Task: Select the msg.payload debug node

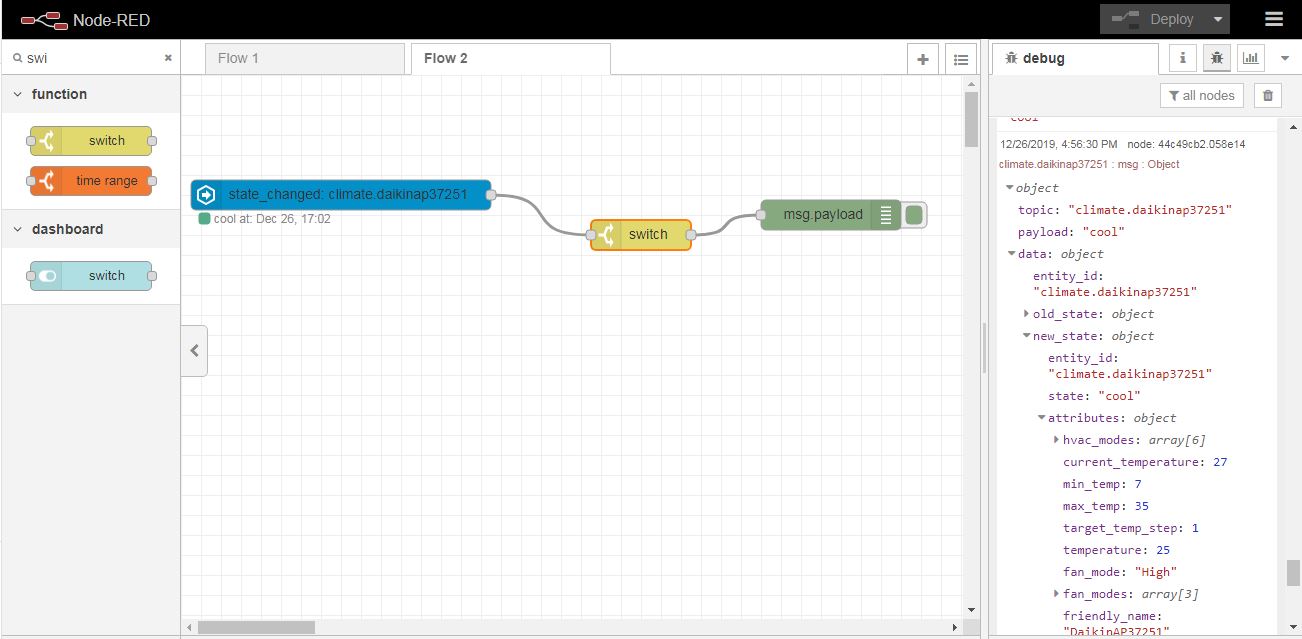Action: click(x=830, y=214)
